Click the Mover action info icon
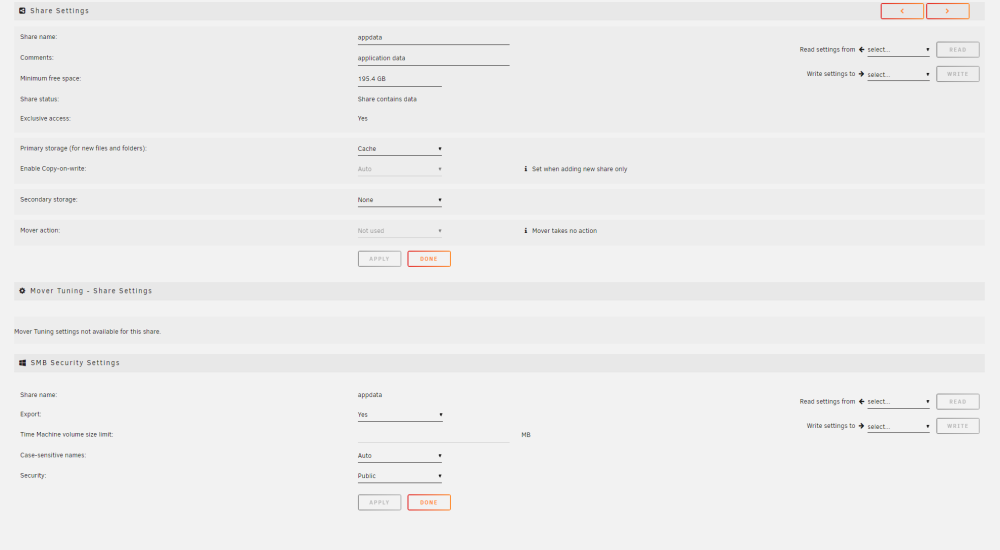The width and height of the screenshot is (1000, 550). click(526, 231)
